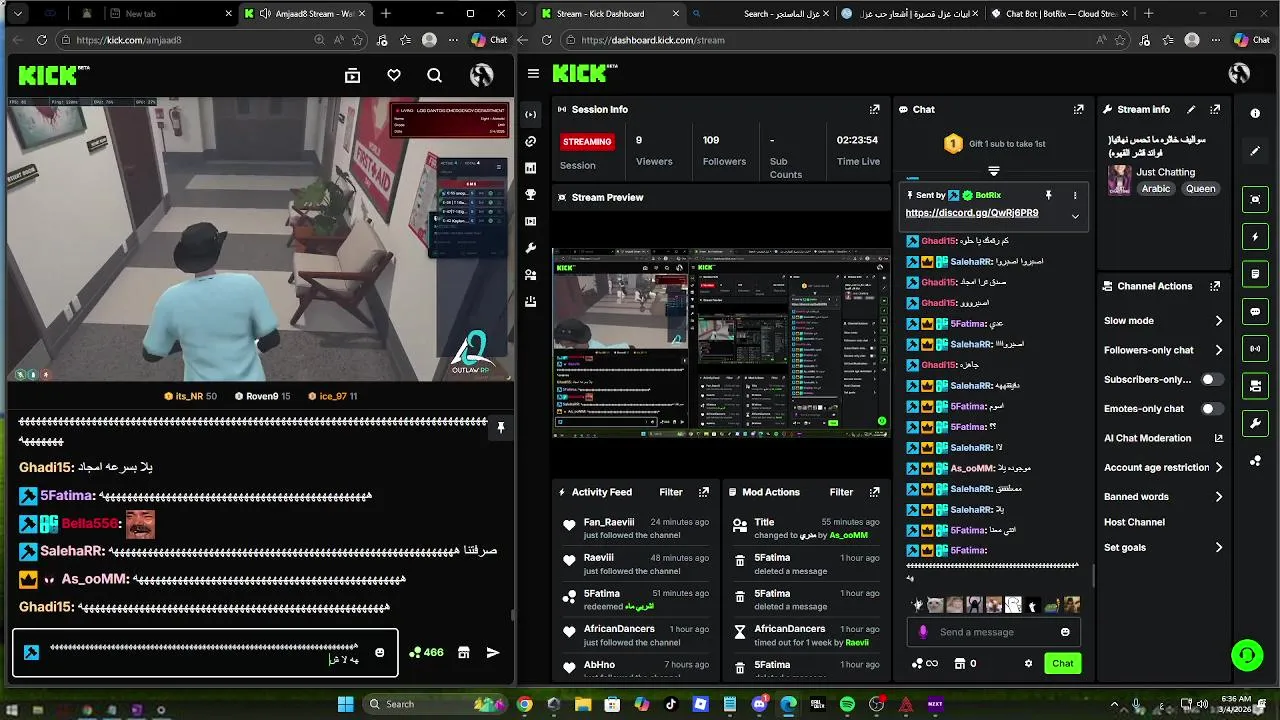This screenshot has height=720, width=1280.
Task: Open Spotify from the taskbar
Action: (847, 705)
